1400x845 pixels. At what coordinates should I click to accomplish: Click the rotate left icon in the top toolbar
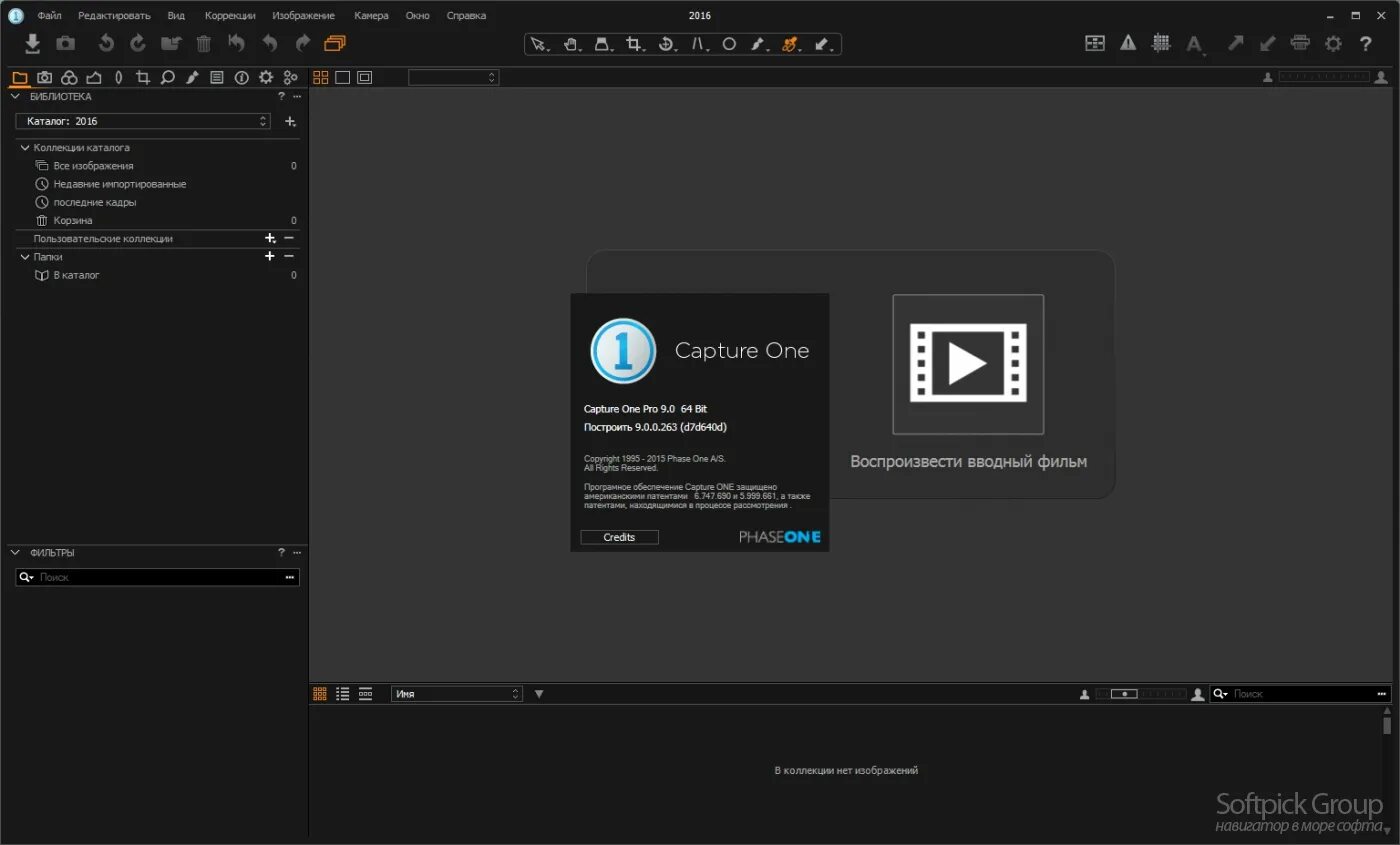106,43
